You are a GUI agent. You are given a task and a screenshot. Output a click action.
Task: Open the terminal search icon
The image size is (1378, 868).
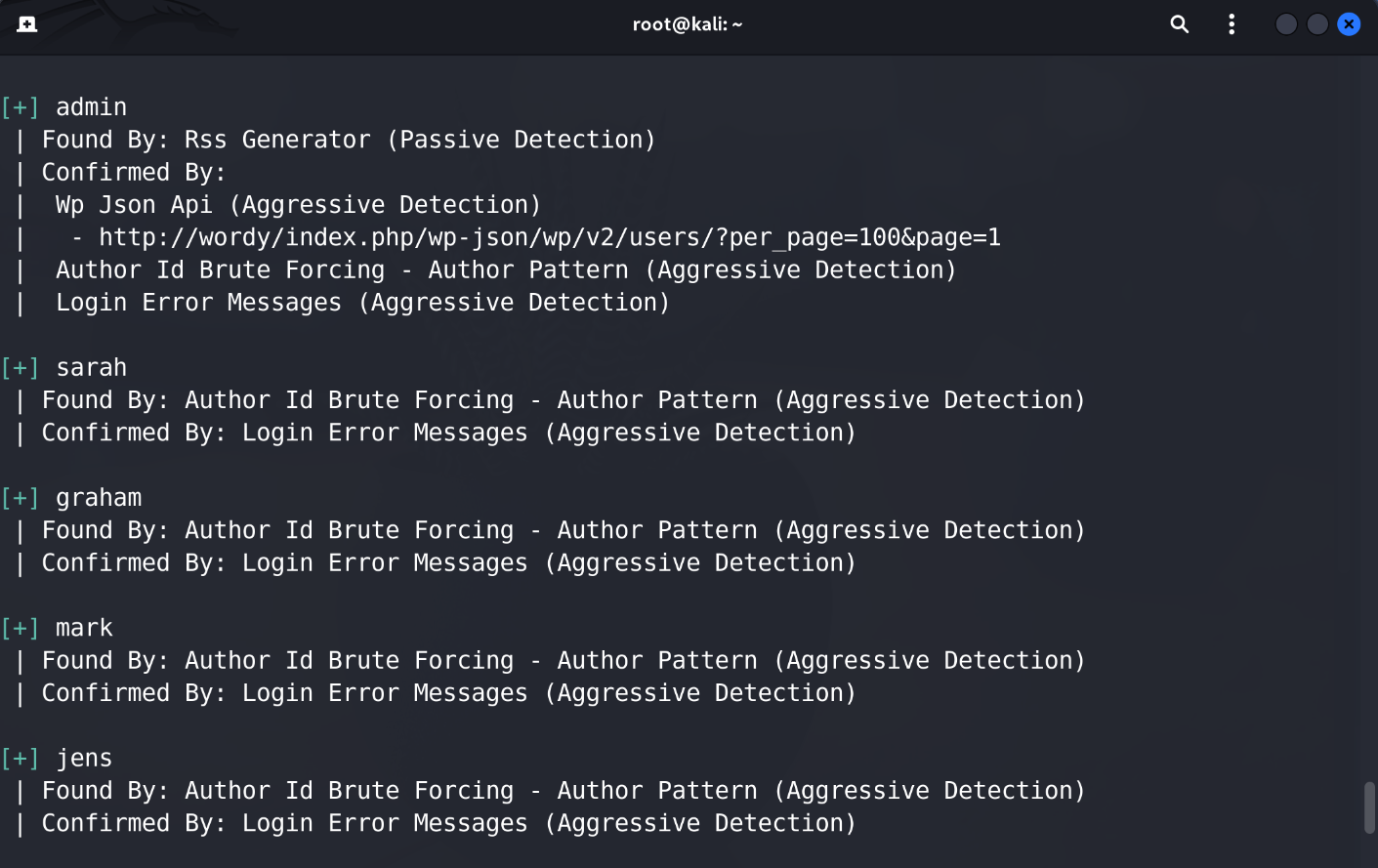point(1180,24)
